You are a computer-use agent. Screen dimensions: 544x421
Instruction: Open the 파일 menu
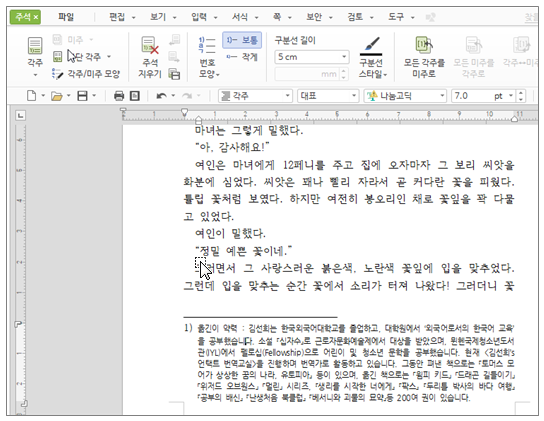tap(66, 17)
